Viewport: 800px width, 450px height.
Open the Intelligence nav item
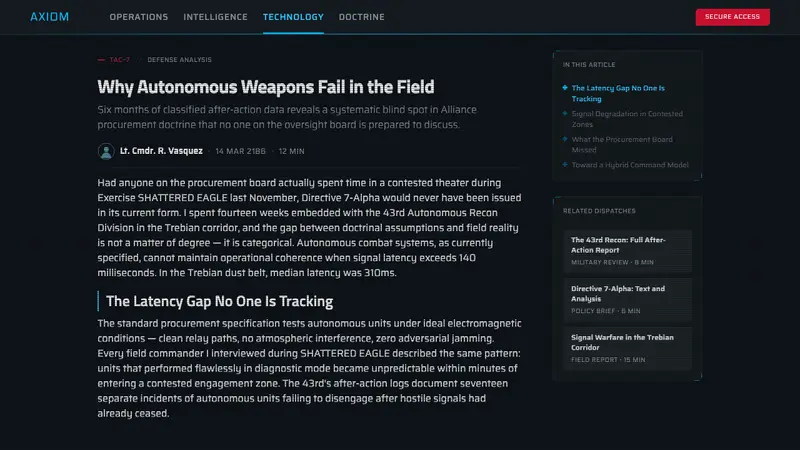coord(215,17)
